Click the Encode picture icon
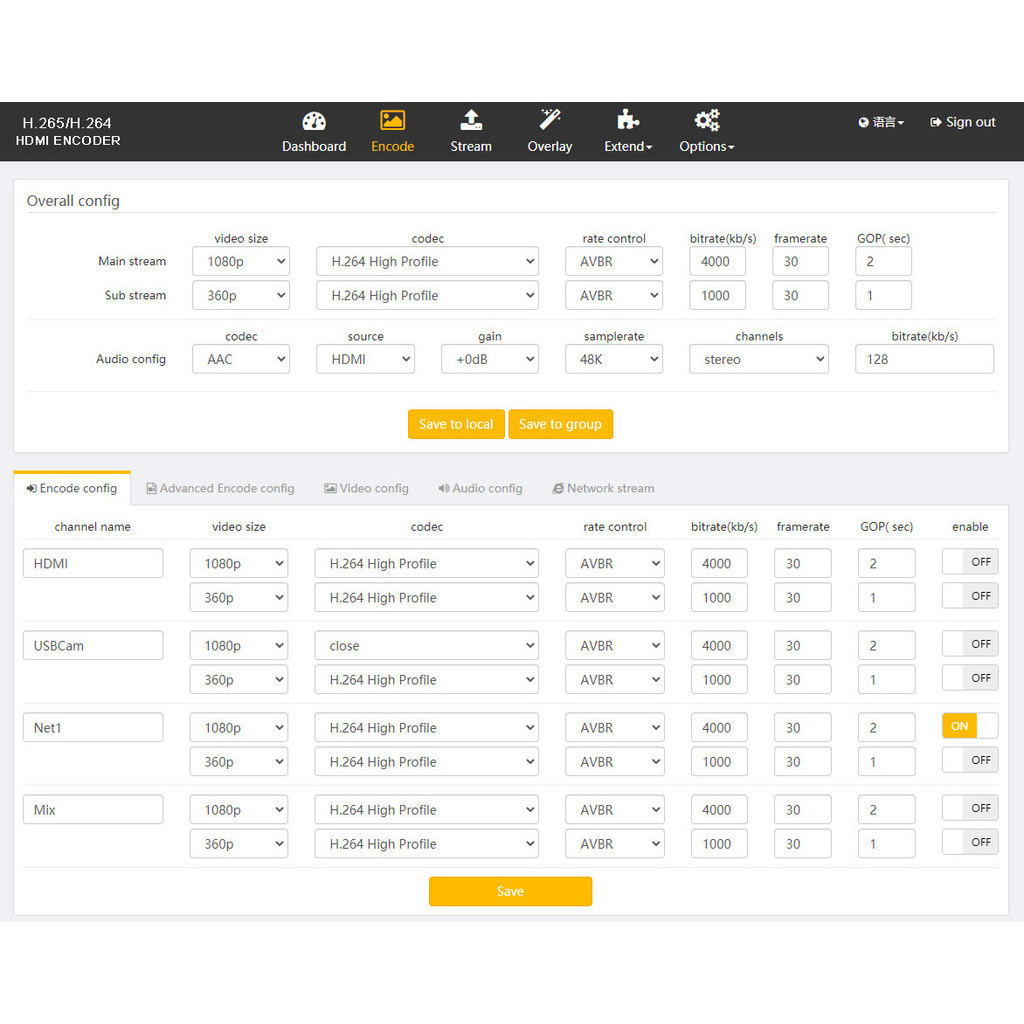The width and height of the screenshot is (1024, 1024). point(392,121)
